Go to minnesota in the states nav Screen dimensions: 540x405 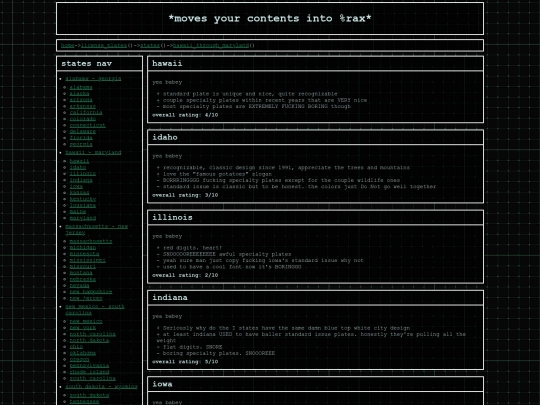pos(84,254)
